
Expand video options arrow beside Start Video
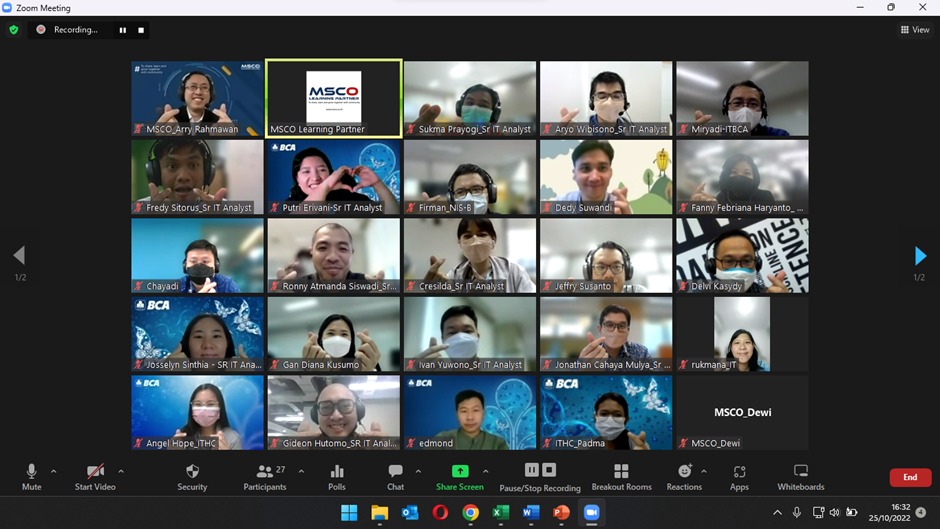121,471
